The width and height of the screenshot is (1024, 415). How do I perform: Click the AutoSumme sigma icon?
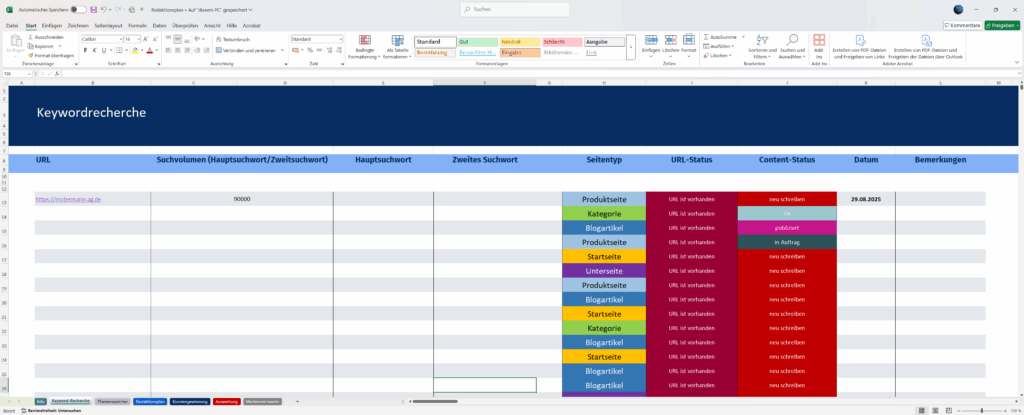pyautogui.click(x=705, y=37)
